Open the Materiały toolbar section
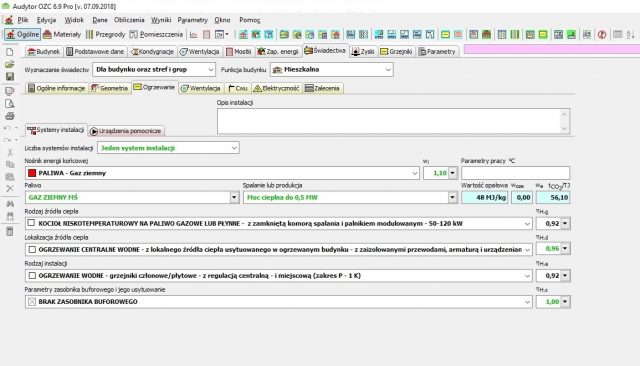 (62, 35)
